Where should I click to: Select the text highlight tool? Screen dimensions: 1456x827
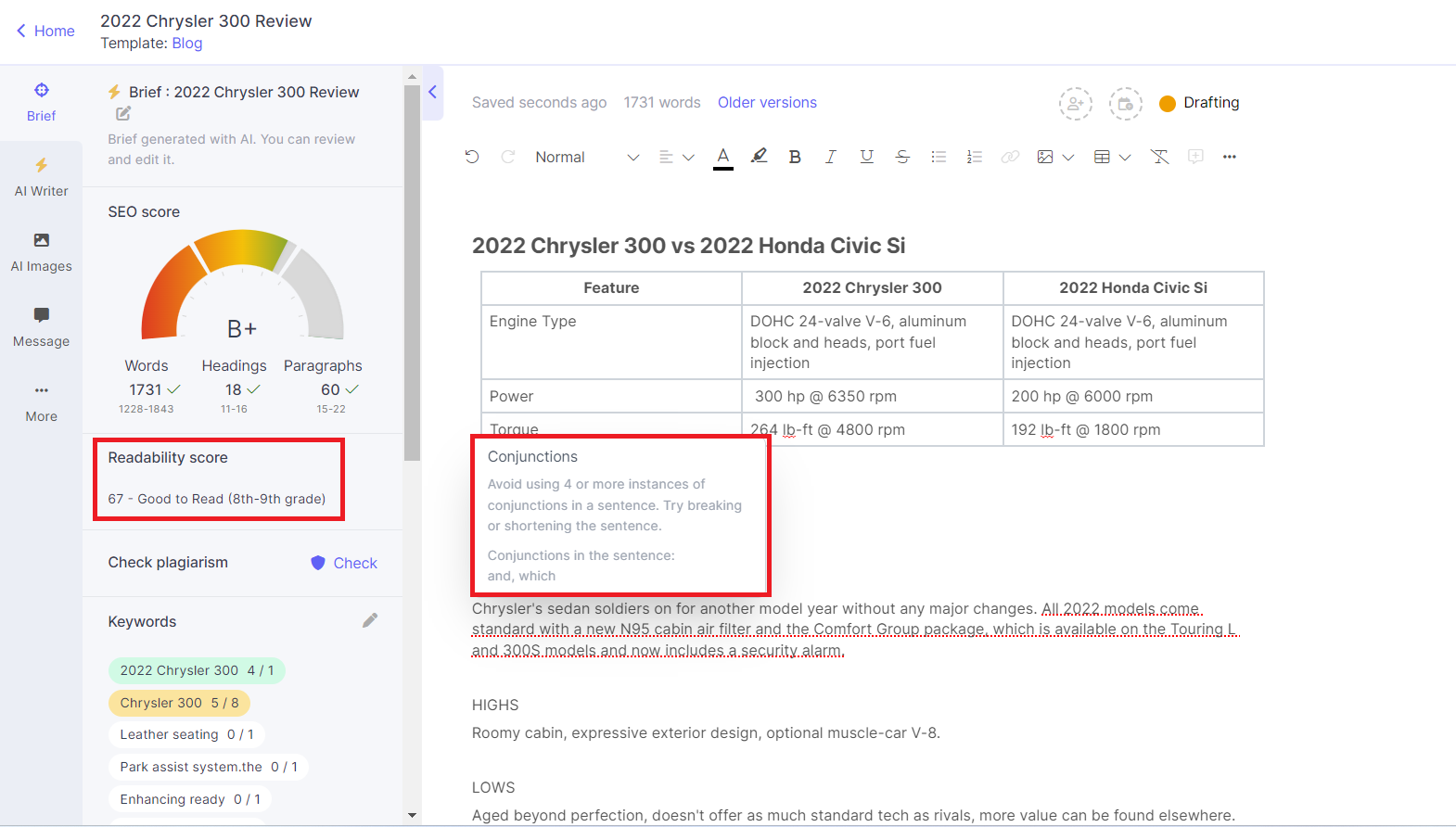[759, 157]
